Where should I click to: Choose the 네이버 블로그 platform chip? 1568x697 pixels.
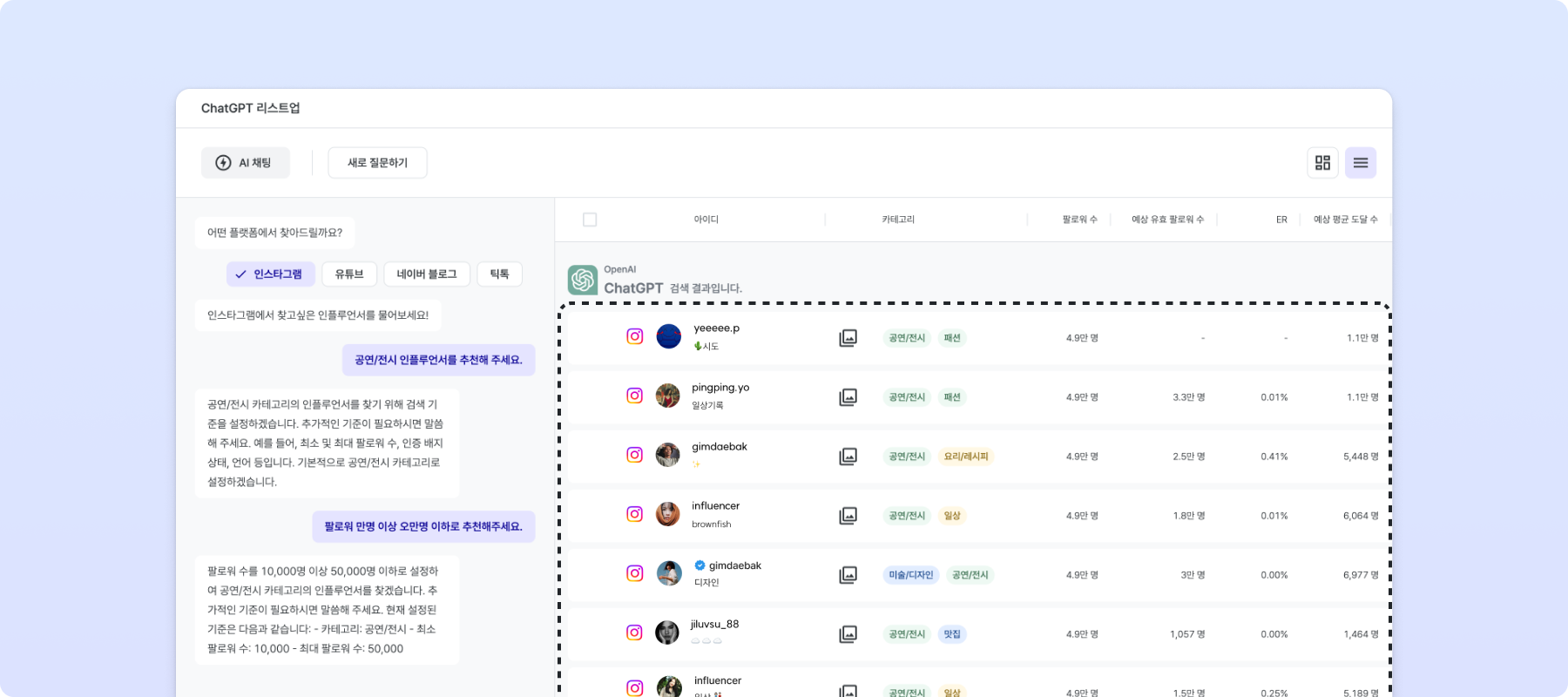427,274
